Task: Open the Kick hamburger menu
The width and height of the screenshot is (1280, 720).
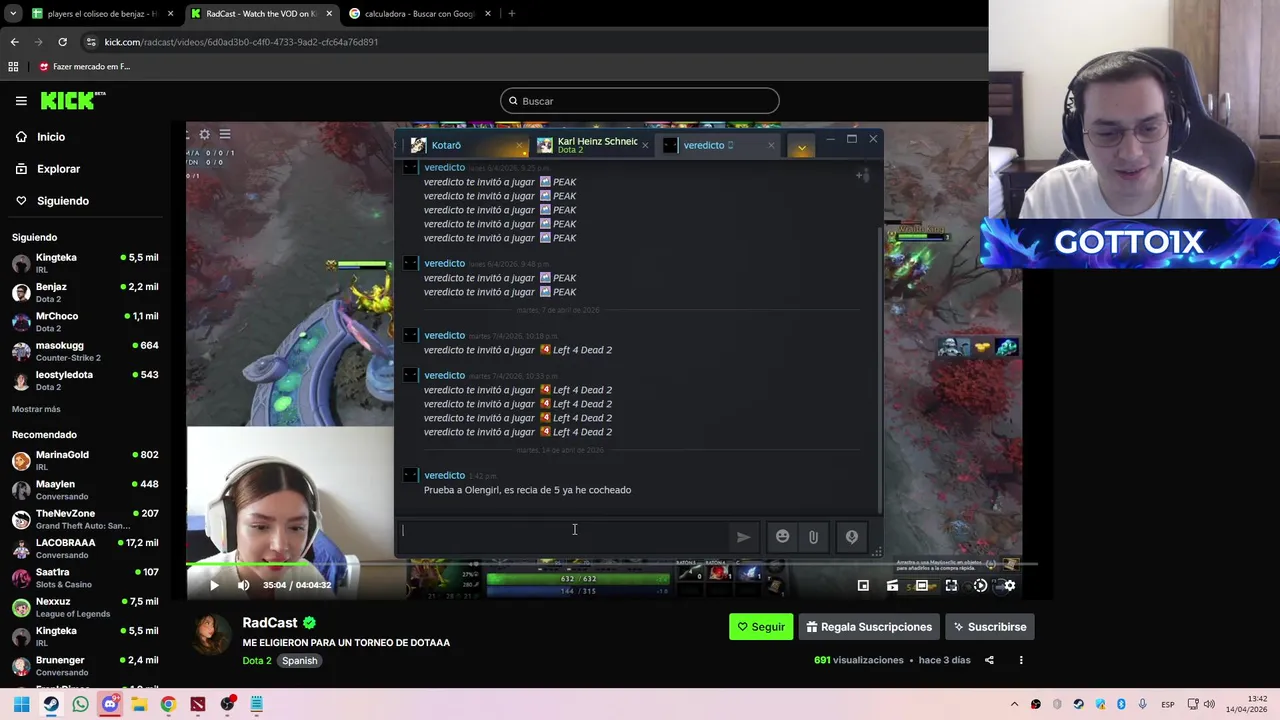Action: click(x=21, y=101)
